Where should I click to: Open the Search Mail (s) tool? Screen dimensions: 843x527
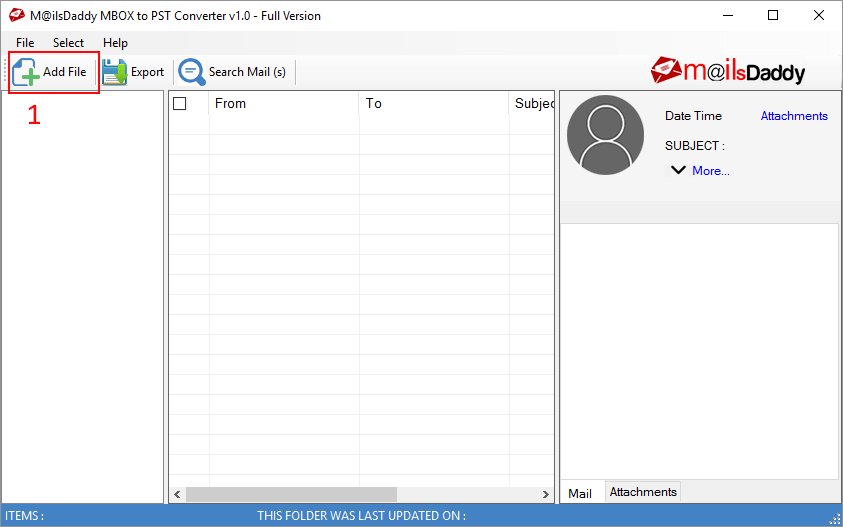tap(232, 72)
